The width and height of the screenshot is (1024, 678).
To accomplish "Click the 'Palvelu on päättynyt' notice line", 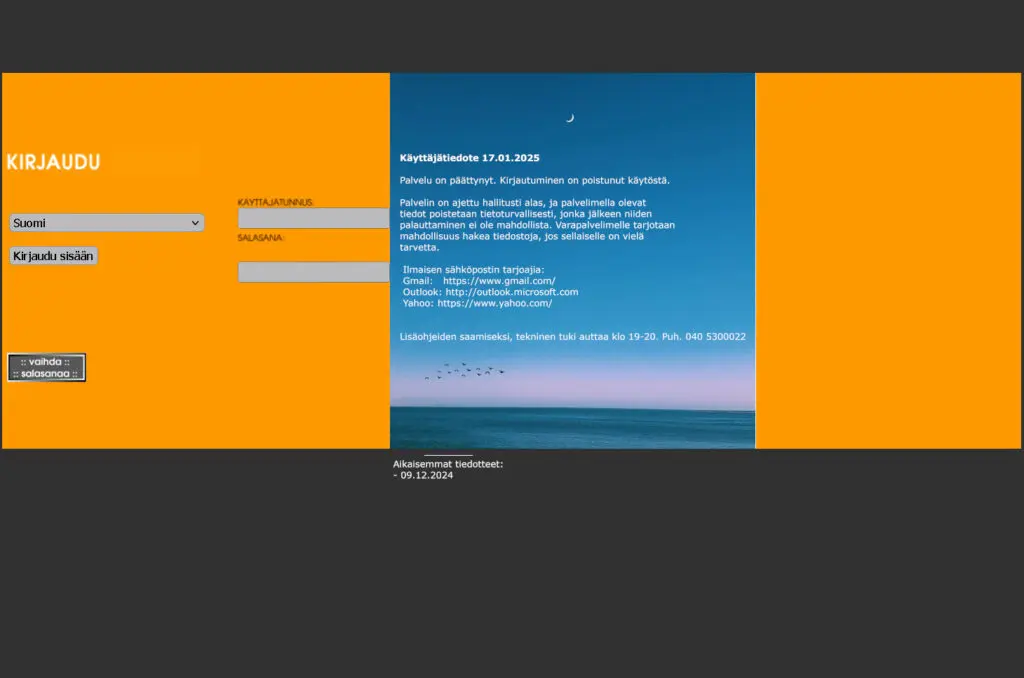I will pos(534,180).
